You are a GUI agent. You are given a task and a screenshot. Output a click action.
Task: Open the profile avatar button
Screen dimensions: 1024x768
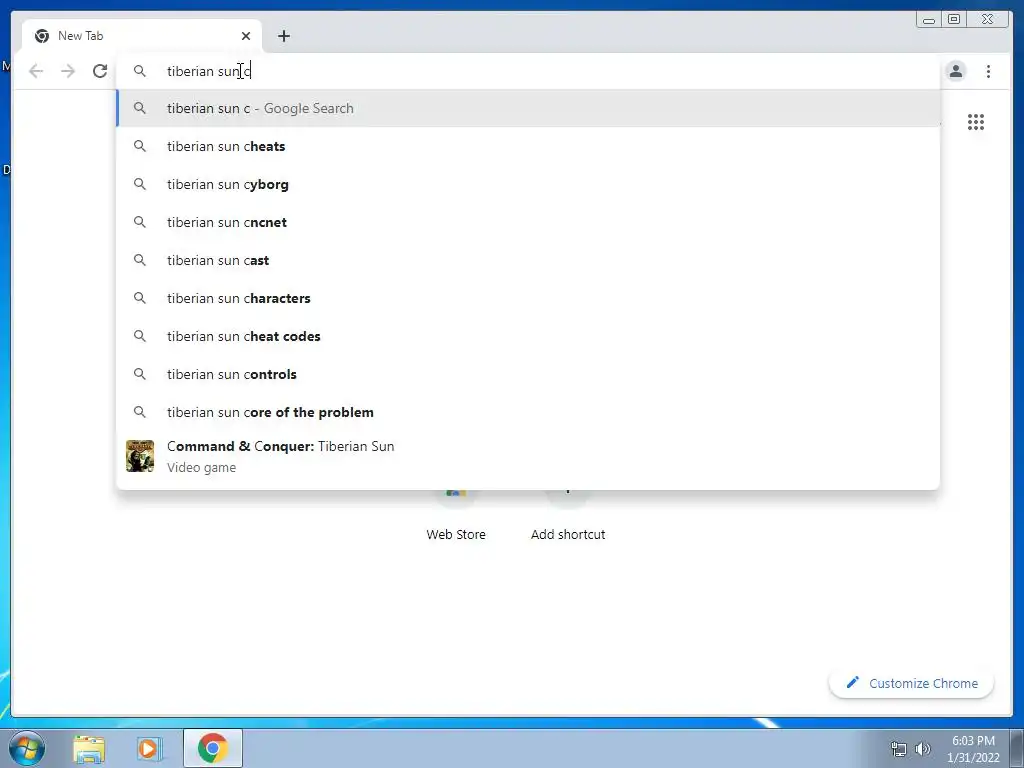point(955,71)
